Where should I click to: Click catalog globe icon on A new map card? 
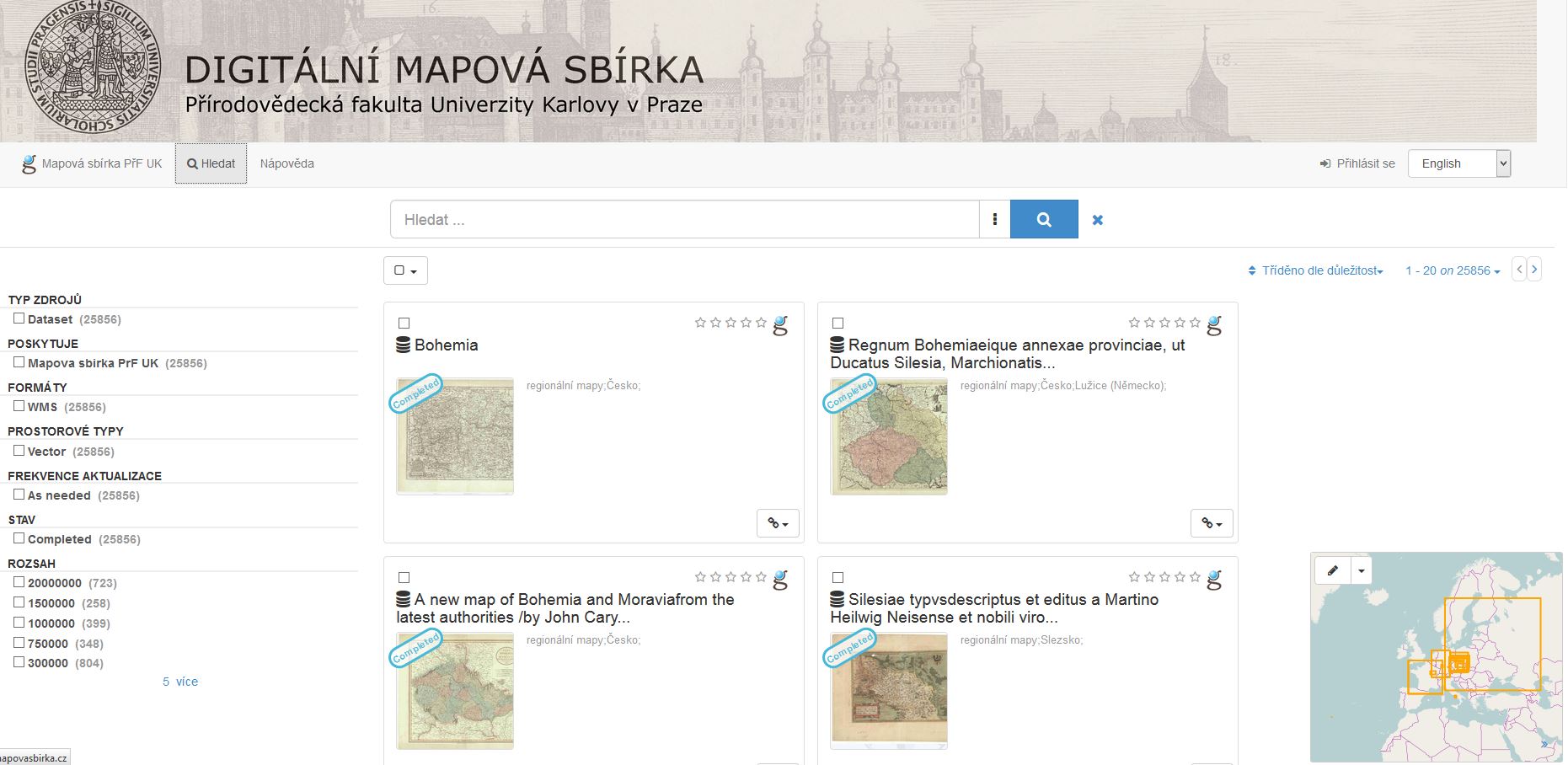(x=781, y=580)
